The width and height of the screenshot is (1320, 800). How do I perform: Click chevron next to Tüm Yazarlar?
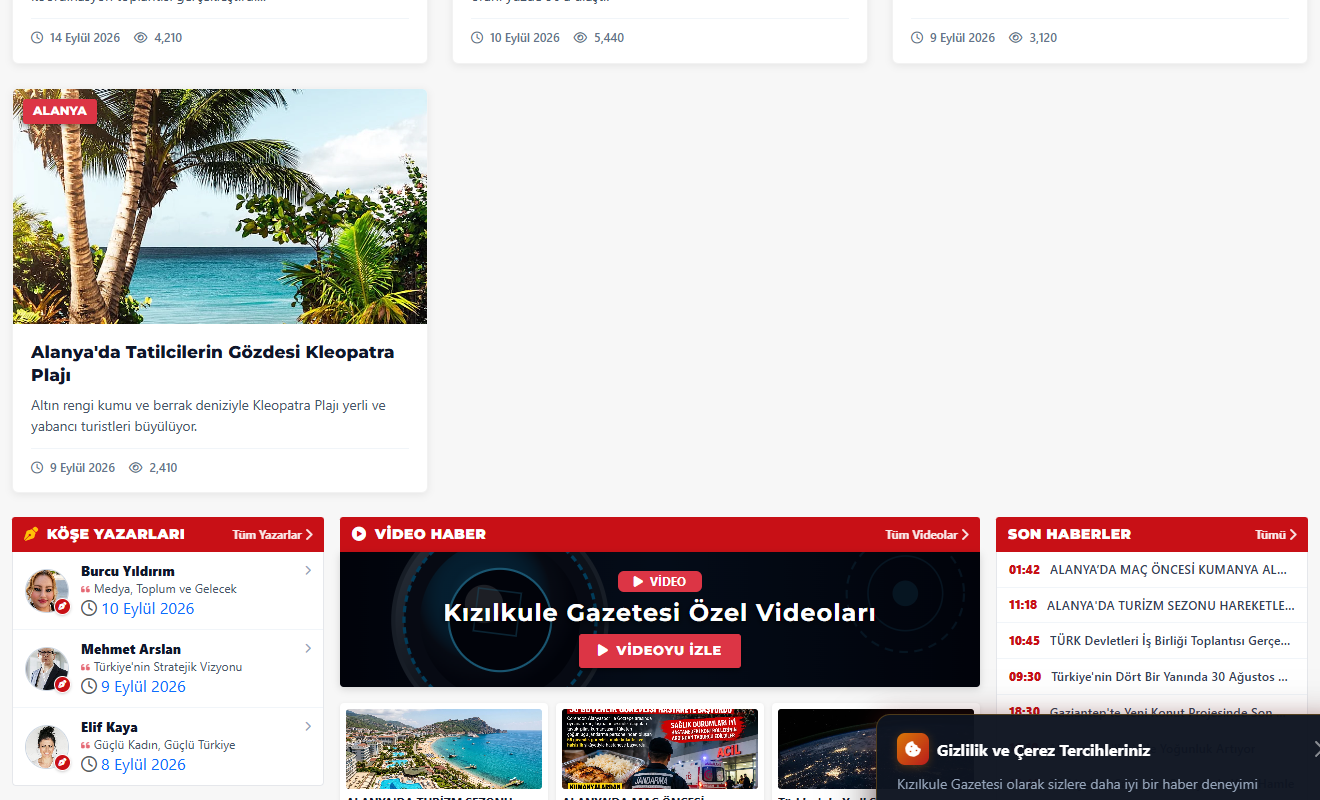[x=309, y=535]
